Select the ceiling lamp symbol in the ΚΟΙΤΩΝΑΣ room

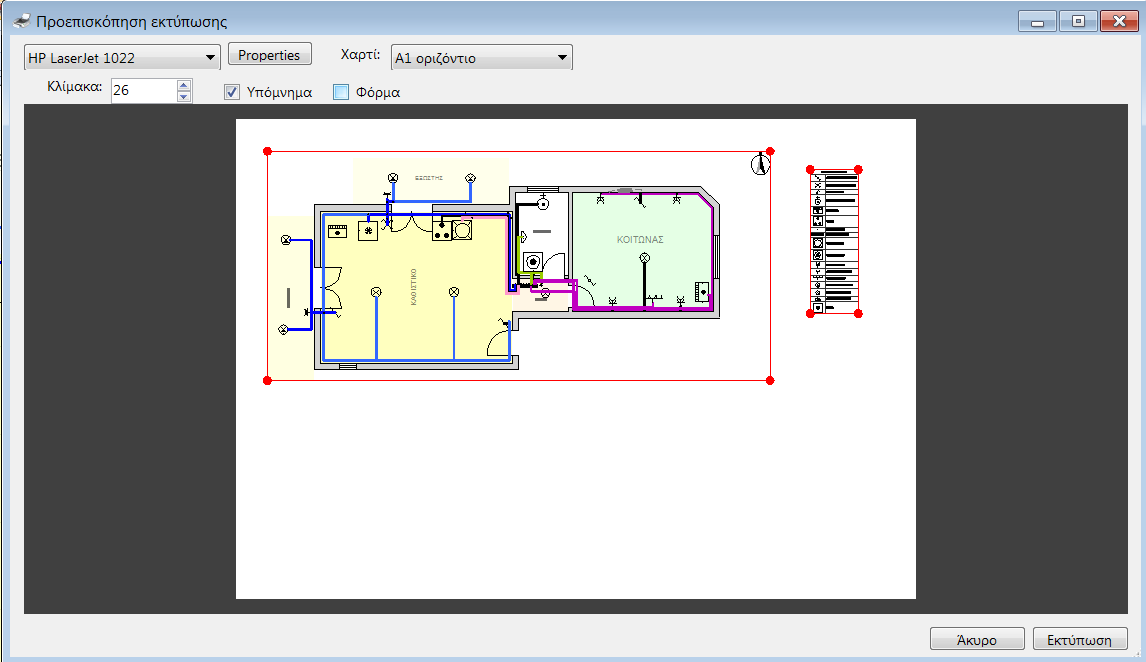(x=644, y=257)
